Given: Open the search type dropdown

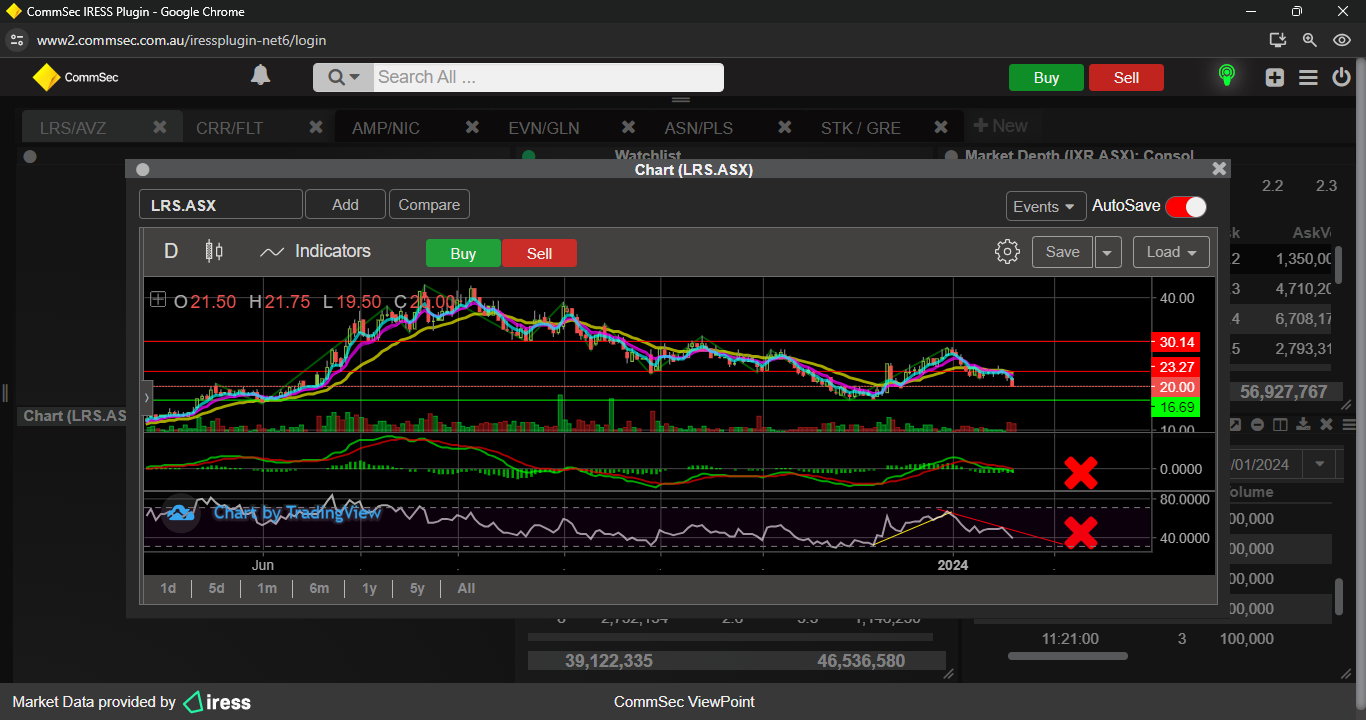Looking at the screenshot, I should pyautogui.click(x=343, y=78).
